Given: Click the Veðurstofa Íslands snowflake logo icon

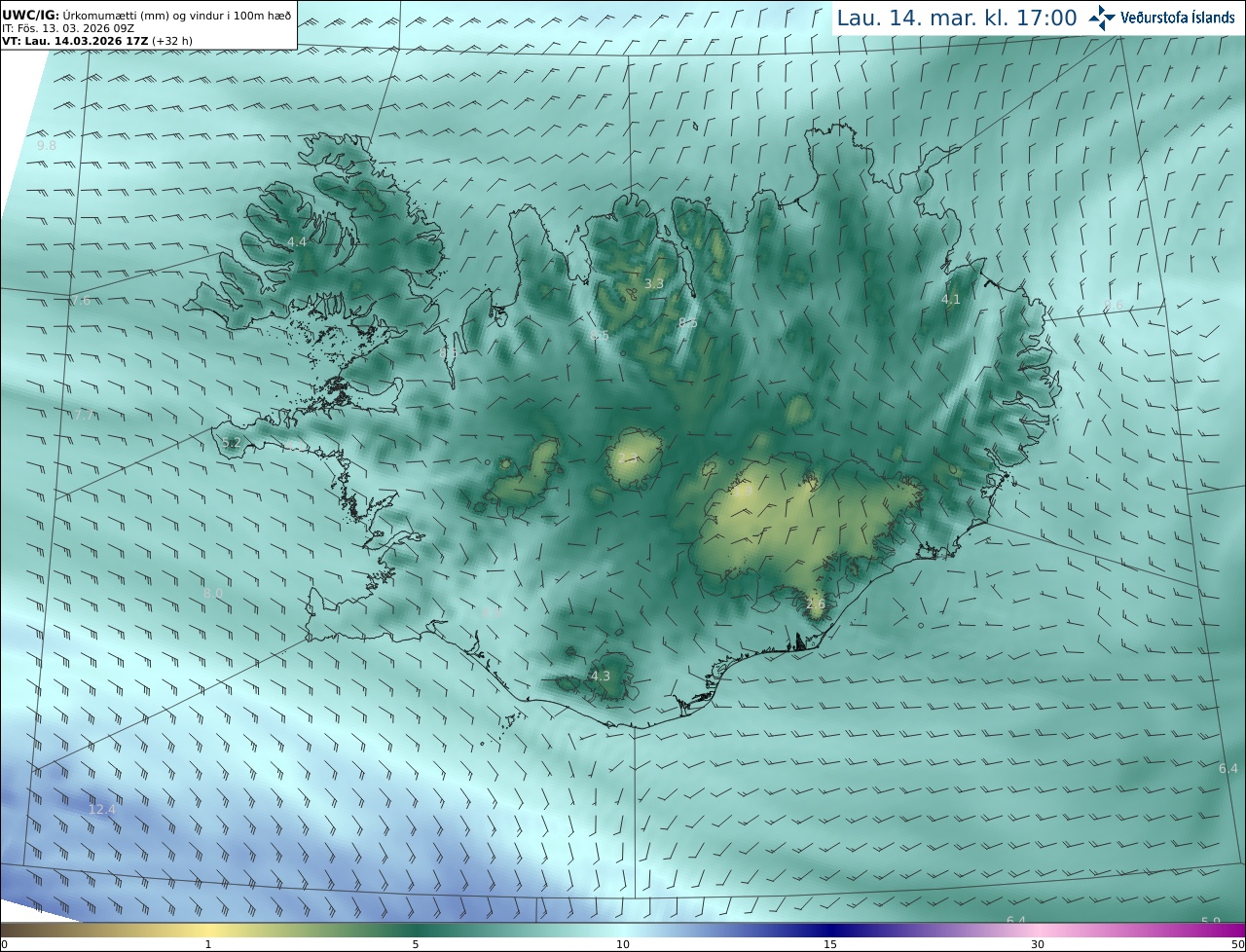Looking at the screenshot, I should pos(1102,18).
